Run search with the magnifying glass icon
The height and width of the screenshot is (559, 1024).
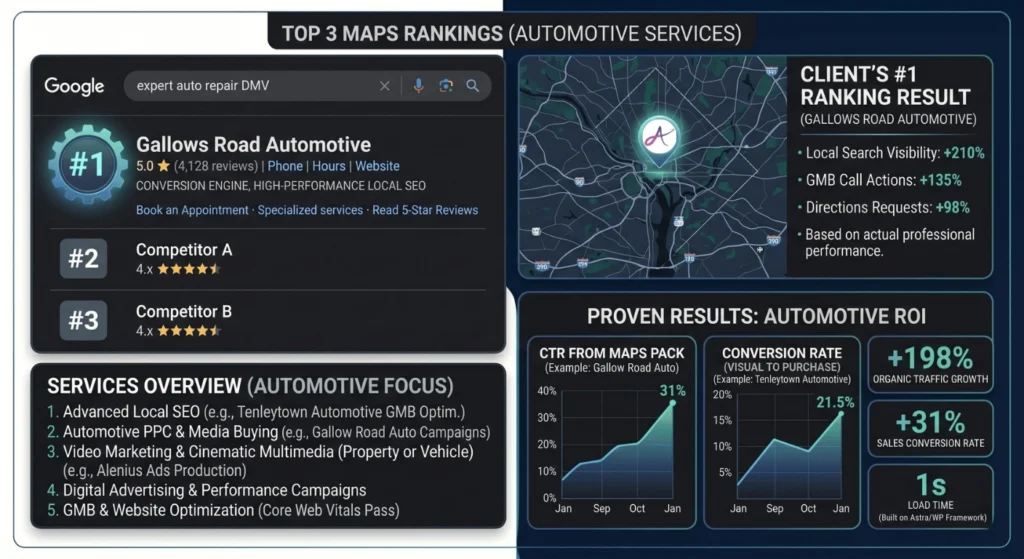tap(473, 86)
